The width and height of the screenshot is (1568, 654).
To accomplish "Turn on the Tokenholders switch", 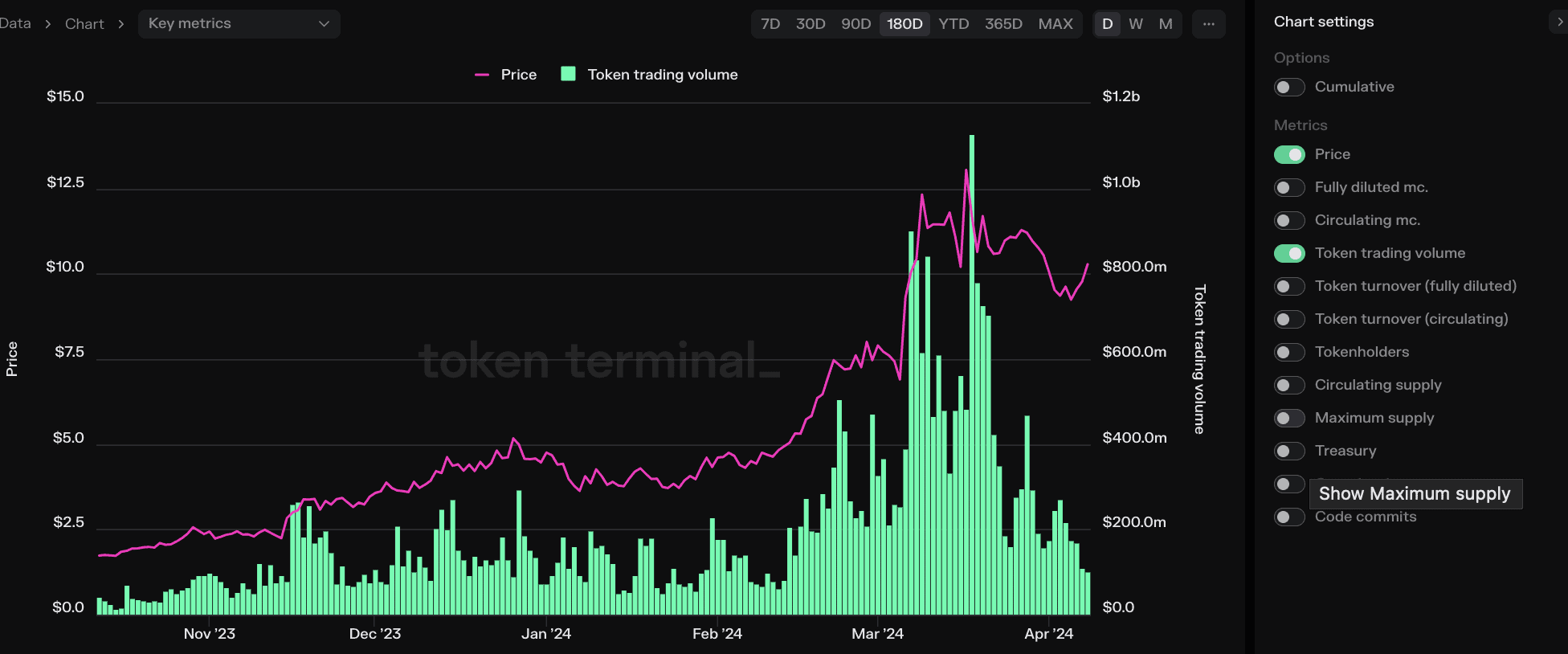I will [1289, 352].
